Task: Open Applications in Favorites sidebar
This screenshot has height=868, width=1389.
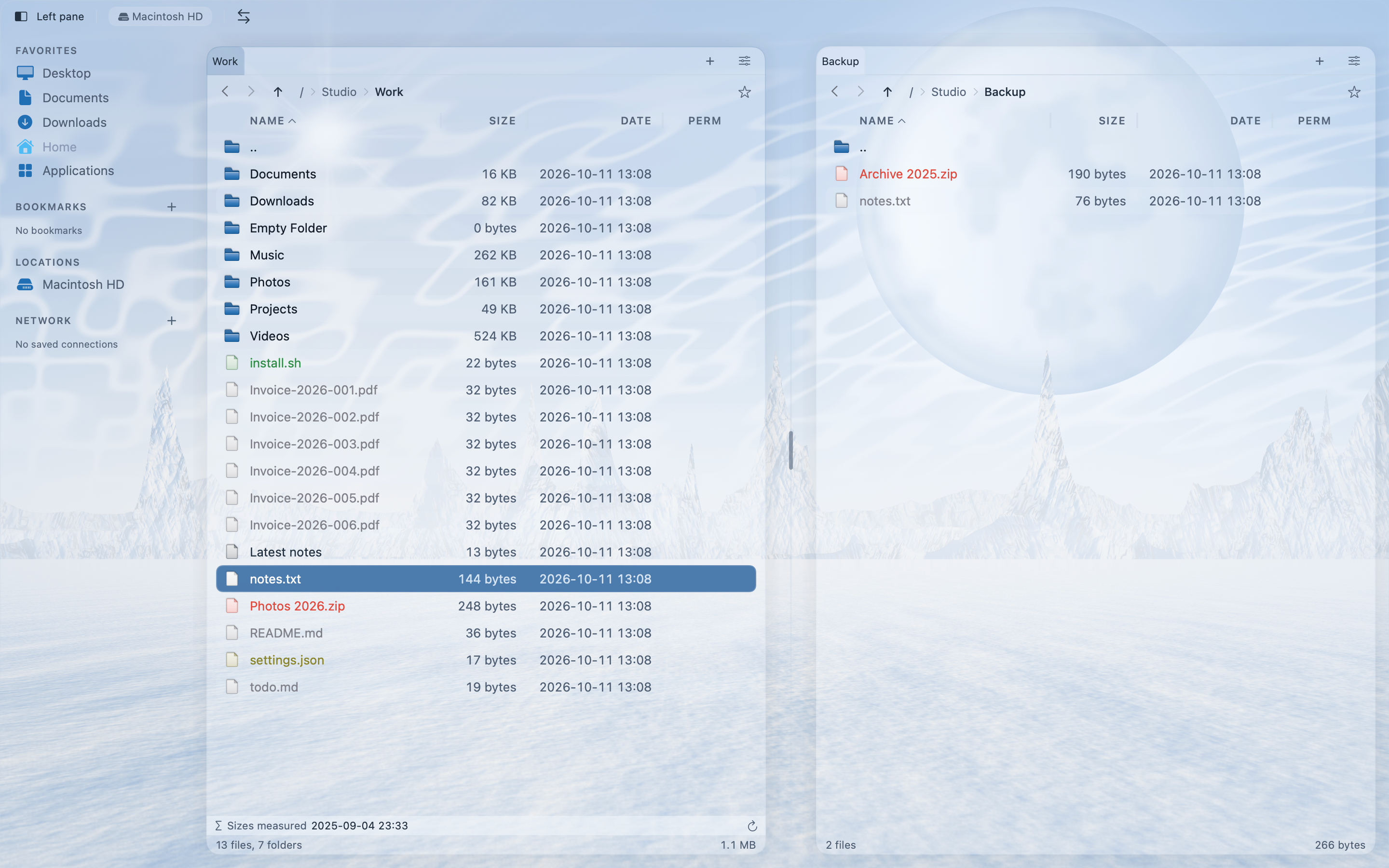Action: pos(66,171)
